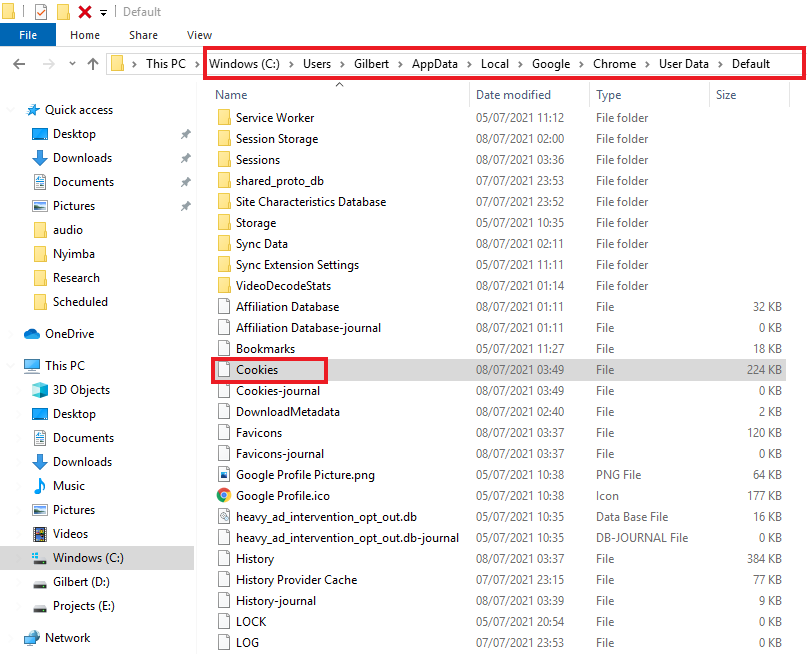The height and width of the screenshot is (654, 807).
Task: Sort by the Date modified column header
Action: [x=513, y=95]
